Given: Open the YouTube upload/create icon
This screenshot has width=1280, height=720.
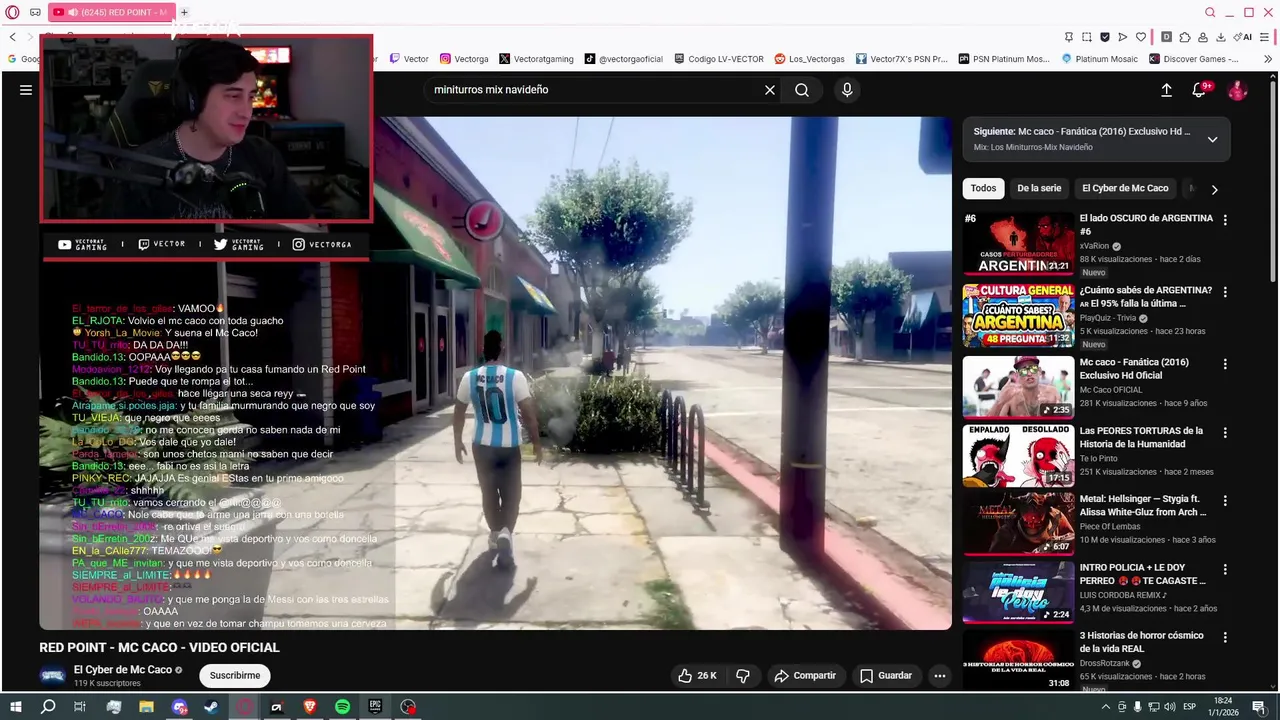Looking at the screenshot, I should point(1166,90).
